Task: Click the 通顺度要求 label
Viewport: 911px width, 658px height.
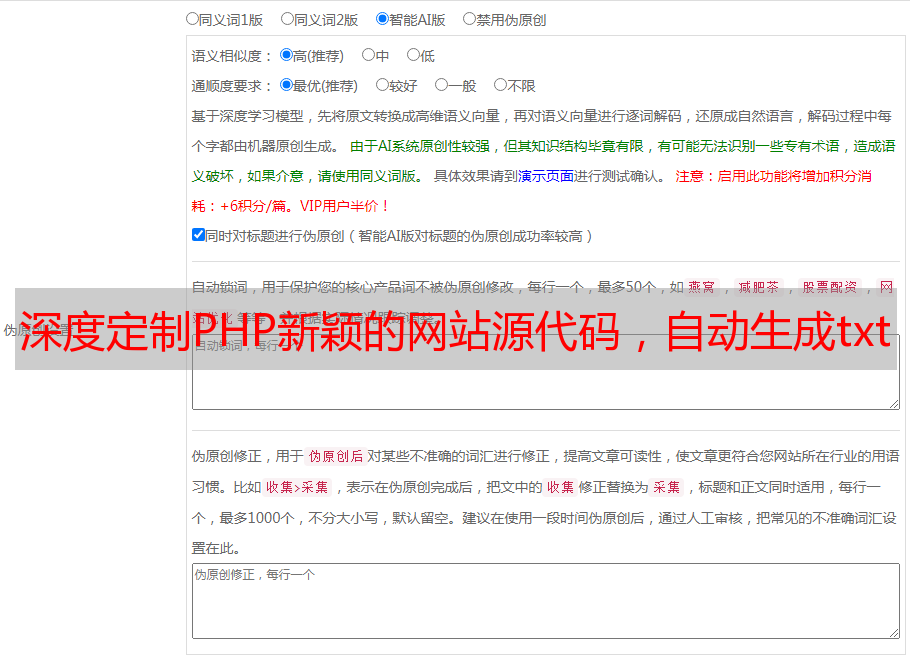Action: click(x=231, y=86)
